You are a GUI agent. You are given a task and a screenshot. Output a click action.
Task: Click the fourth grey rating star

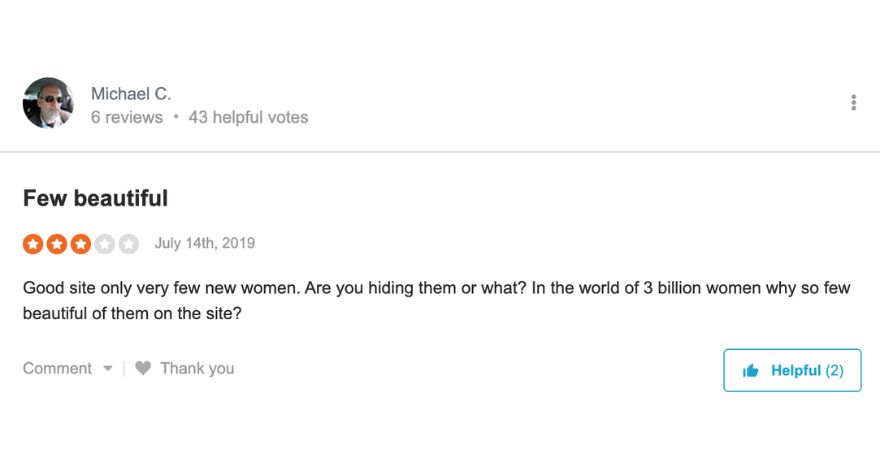coord(105,244)
